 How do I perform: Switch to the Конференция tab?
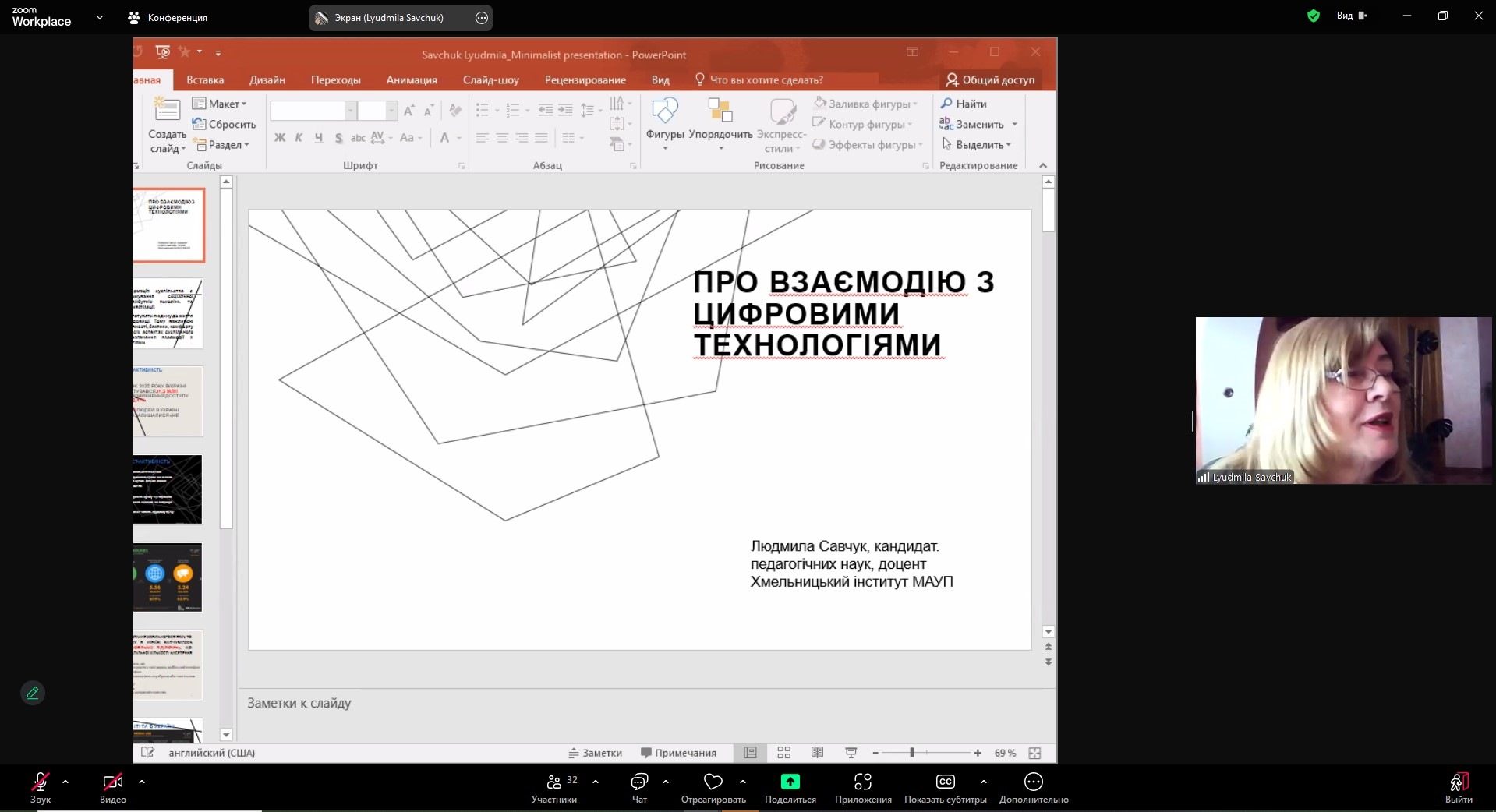(x=168, y=17)
